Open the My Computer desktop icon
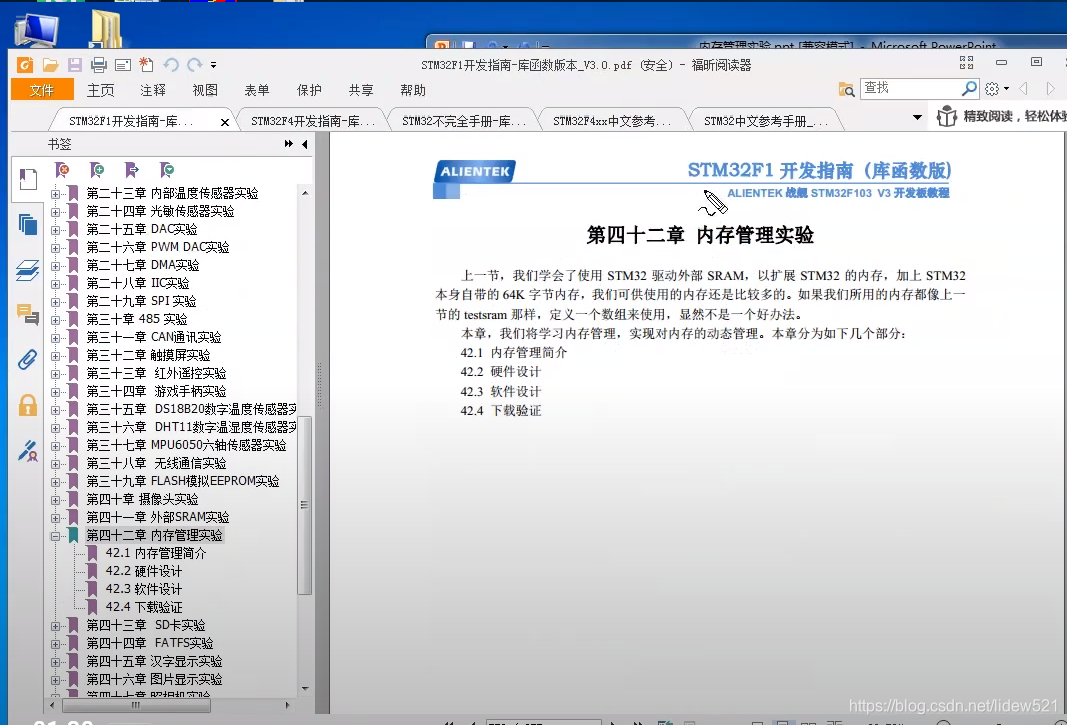Viewport: 1067px width, 725px height. point(36,29)
